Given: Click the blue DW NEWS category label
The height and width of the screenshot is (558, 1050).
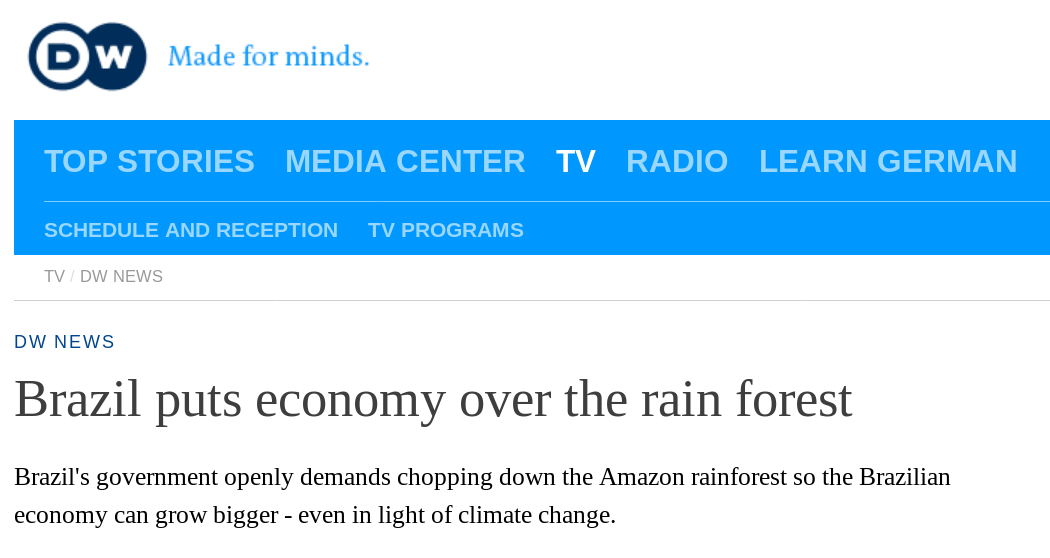Looking at the screenshot, I should coord(65,342).
